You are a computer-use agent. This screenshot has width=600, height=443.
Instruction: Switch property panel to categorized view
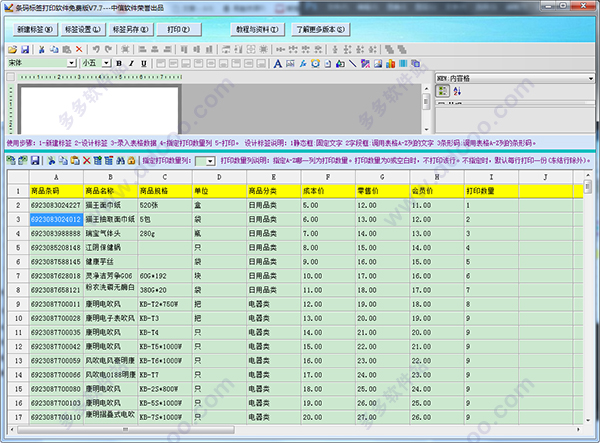[443, 91]
